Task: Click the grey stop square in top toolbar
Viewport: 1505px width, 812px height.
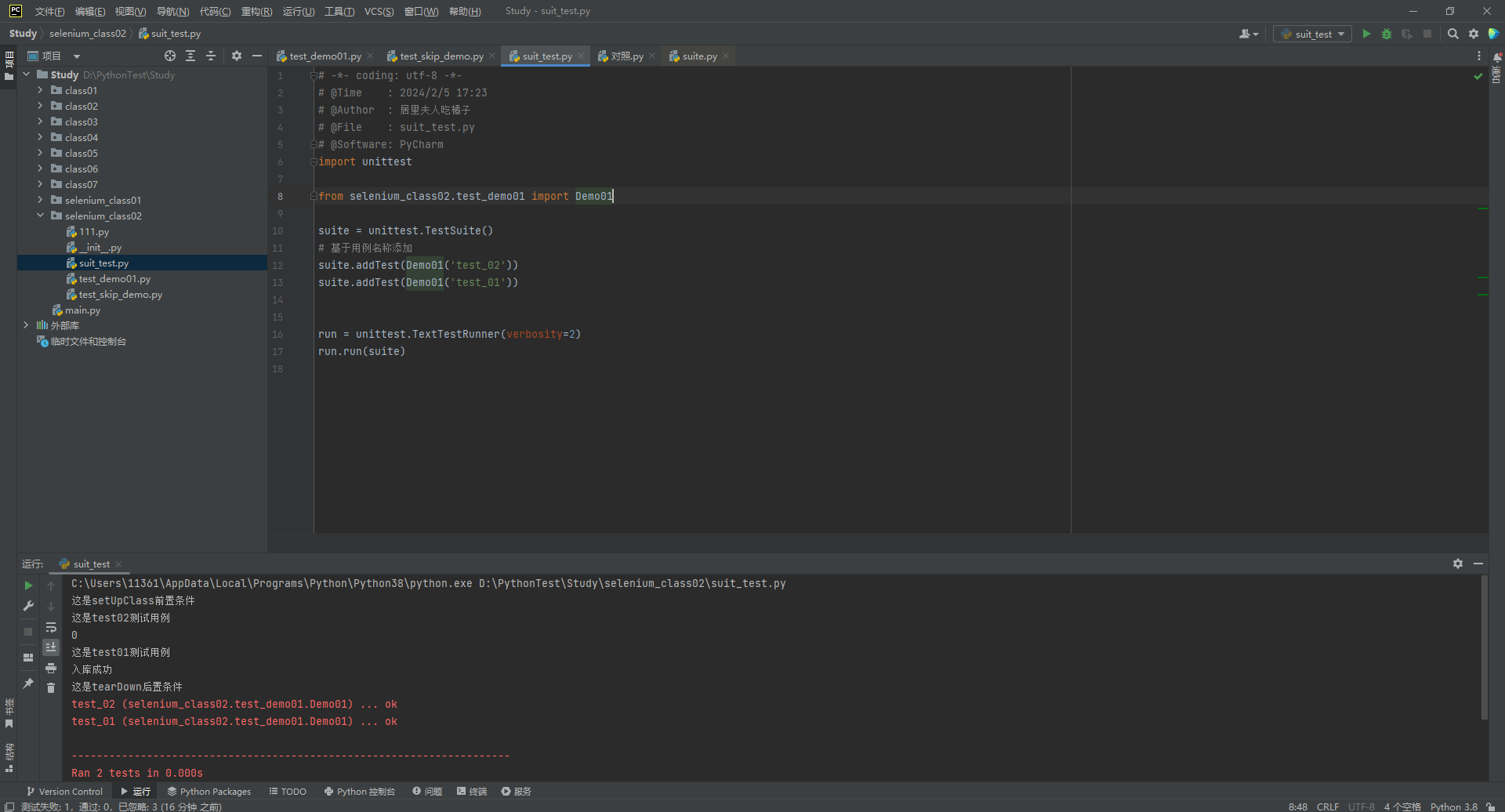Action: coord(1427,34)
